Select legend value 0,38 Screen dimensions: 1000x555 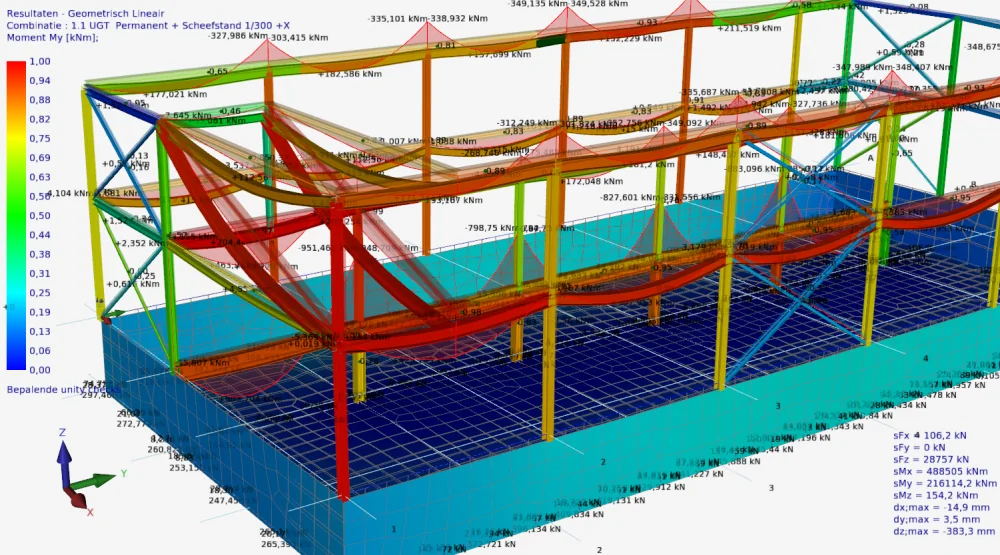pos(40,254)
